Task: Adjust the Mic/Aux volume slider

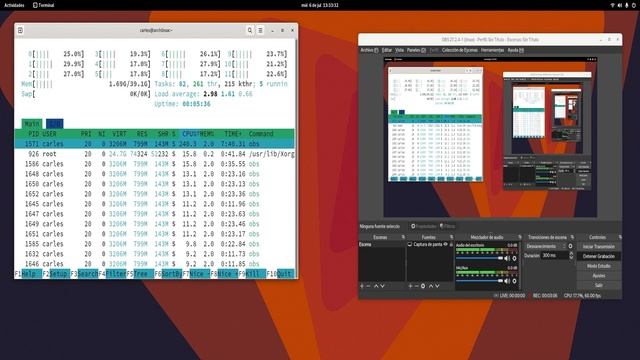Action: coord(480,281)
